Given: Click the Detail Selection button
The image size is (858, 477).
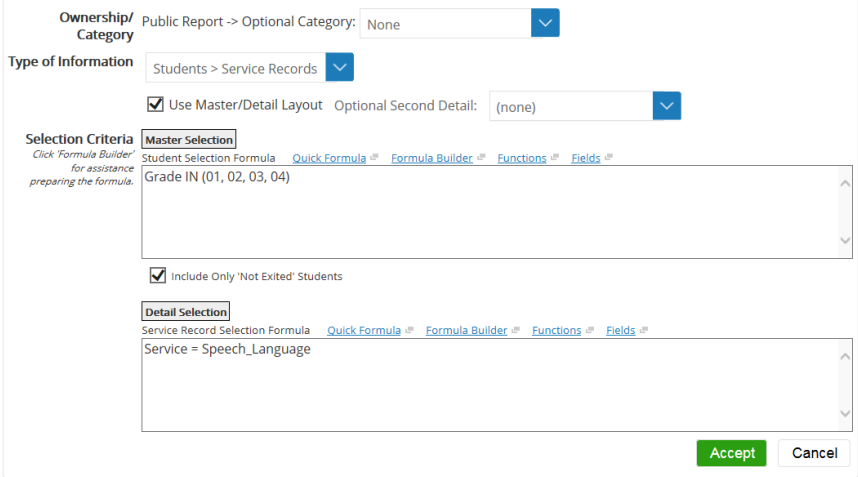Looking at the screenshot, I should click(x=186, y=312).
